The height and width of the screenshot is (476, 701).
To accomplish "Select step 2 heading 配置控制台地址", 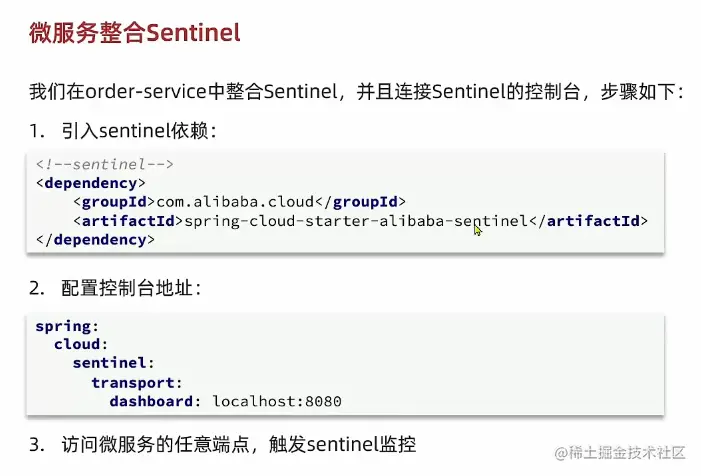I will [x=130, y=288].
